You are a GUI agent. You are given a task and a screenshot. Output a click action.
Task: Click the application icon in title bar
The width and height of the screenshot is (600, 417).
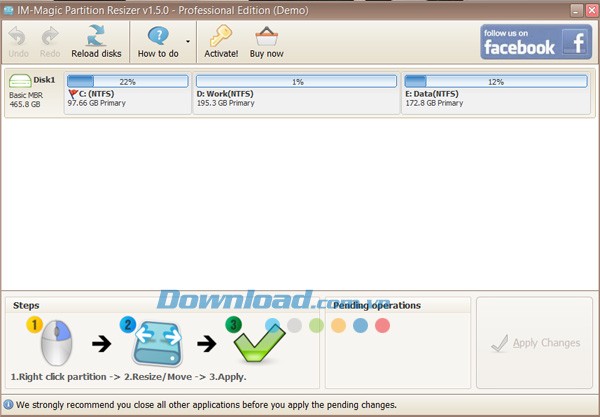point(8,10)
